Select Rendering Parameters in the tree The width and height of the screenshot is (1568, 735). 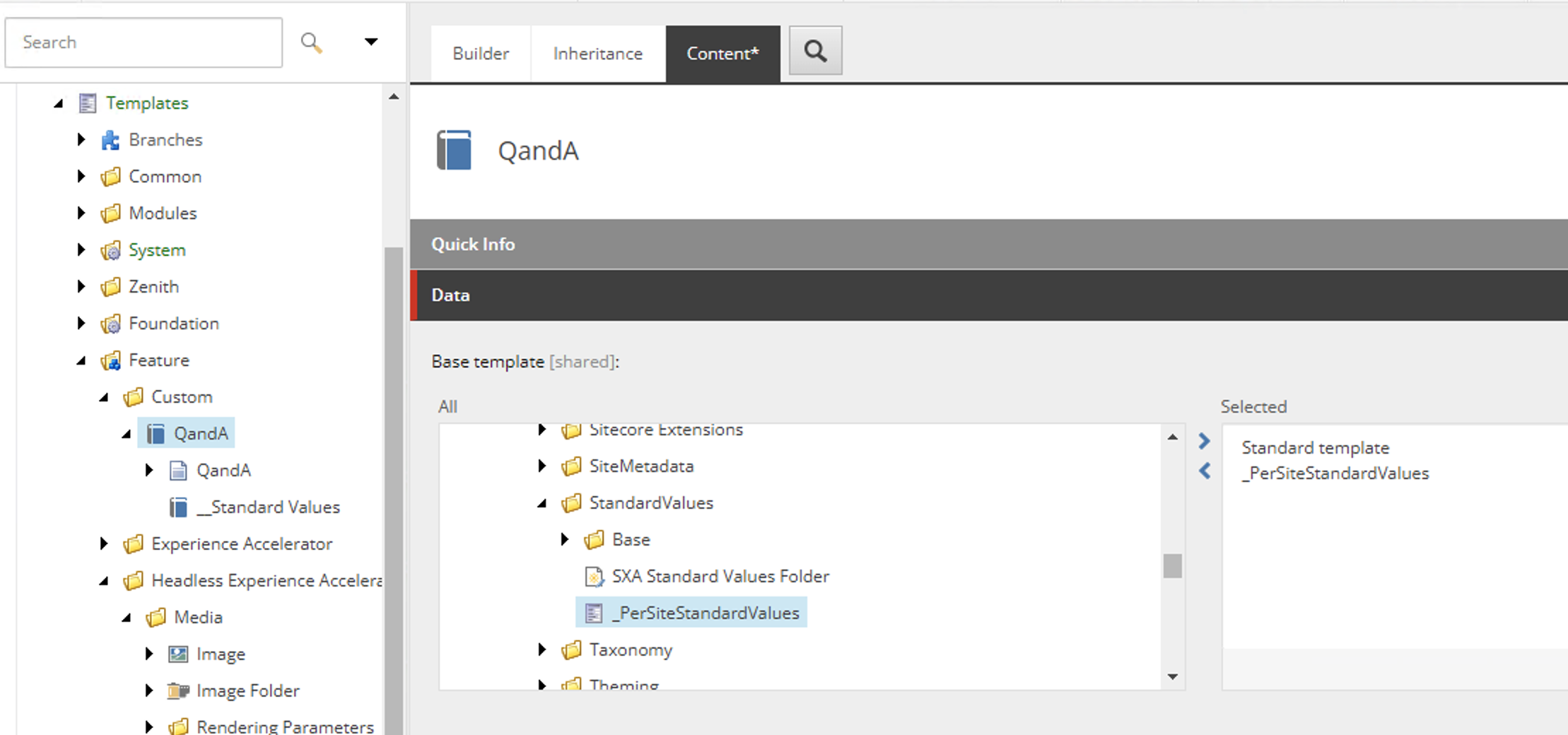285,727
